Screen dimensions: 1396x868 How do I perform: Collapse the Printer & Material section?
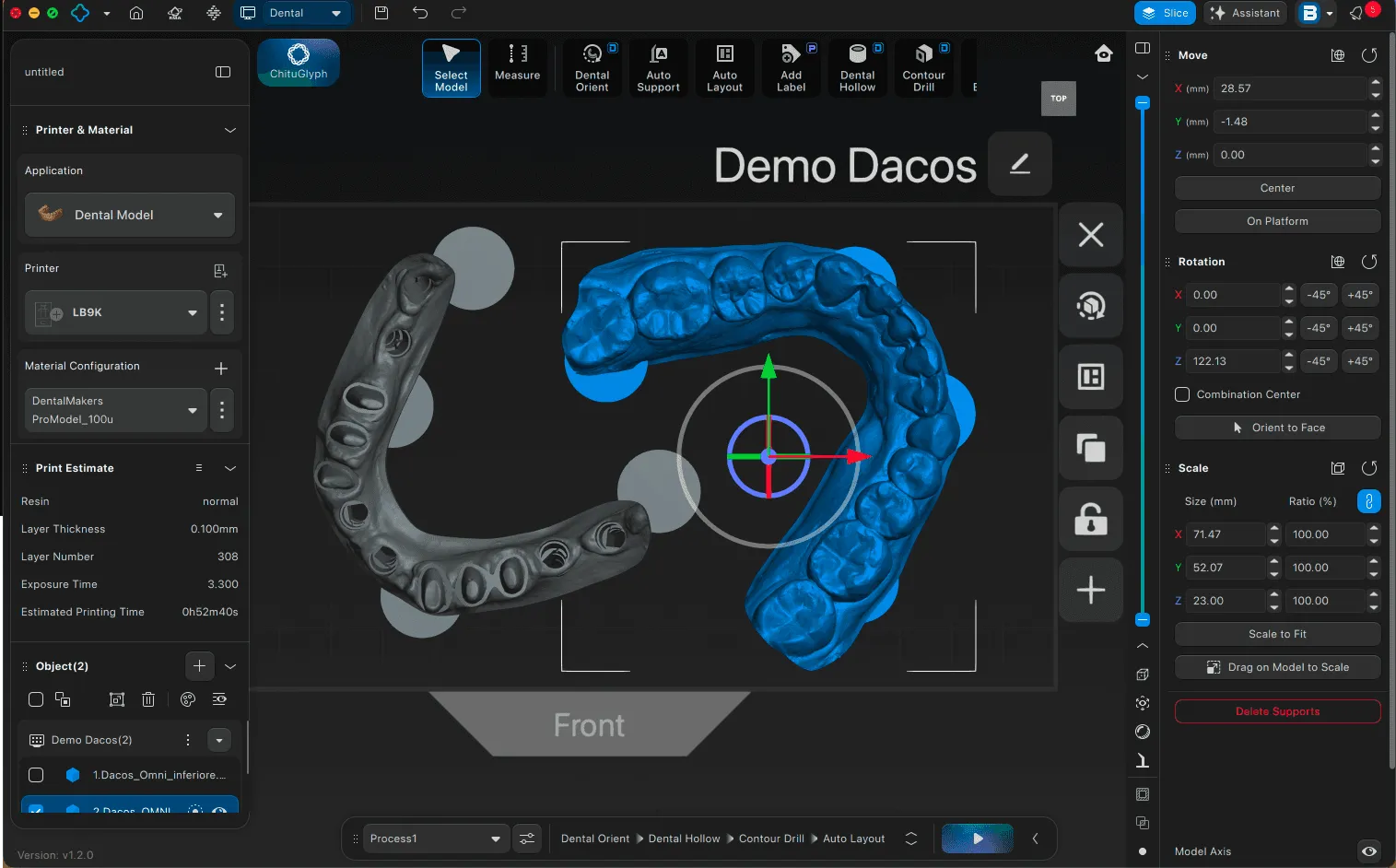pos(230,130)
